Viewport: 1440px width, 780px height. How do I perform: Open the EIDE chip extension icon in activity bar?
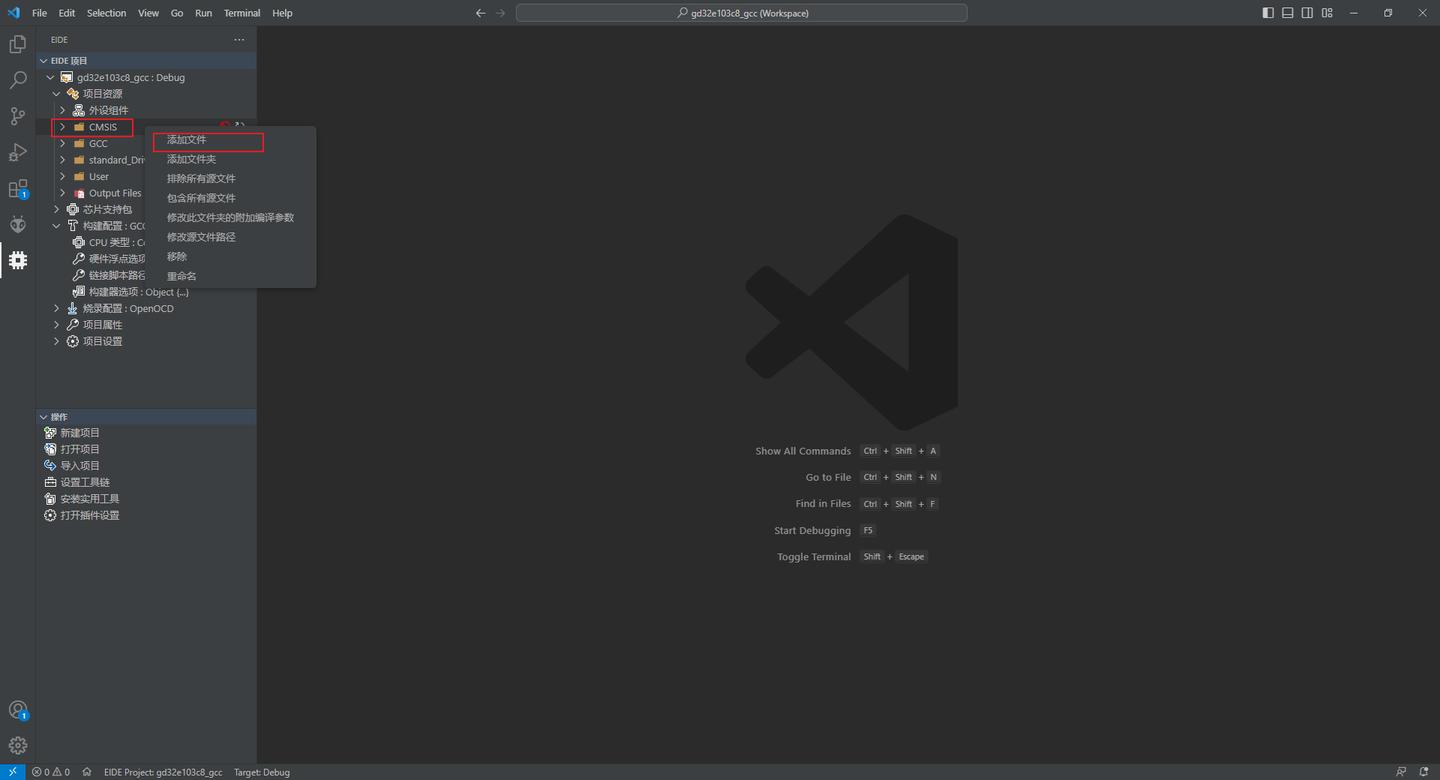[x=17, y=260]
